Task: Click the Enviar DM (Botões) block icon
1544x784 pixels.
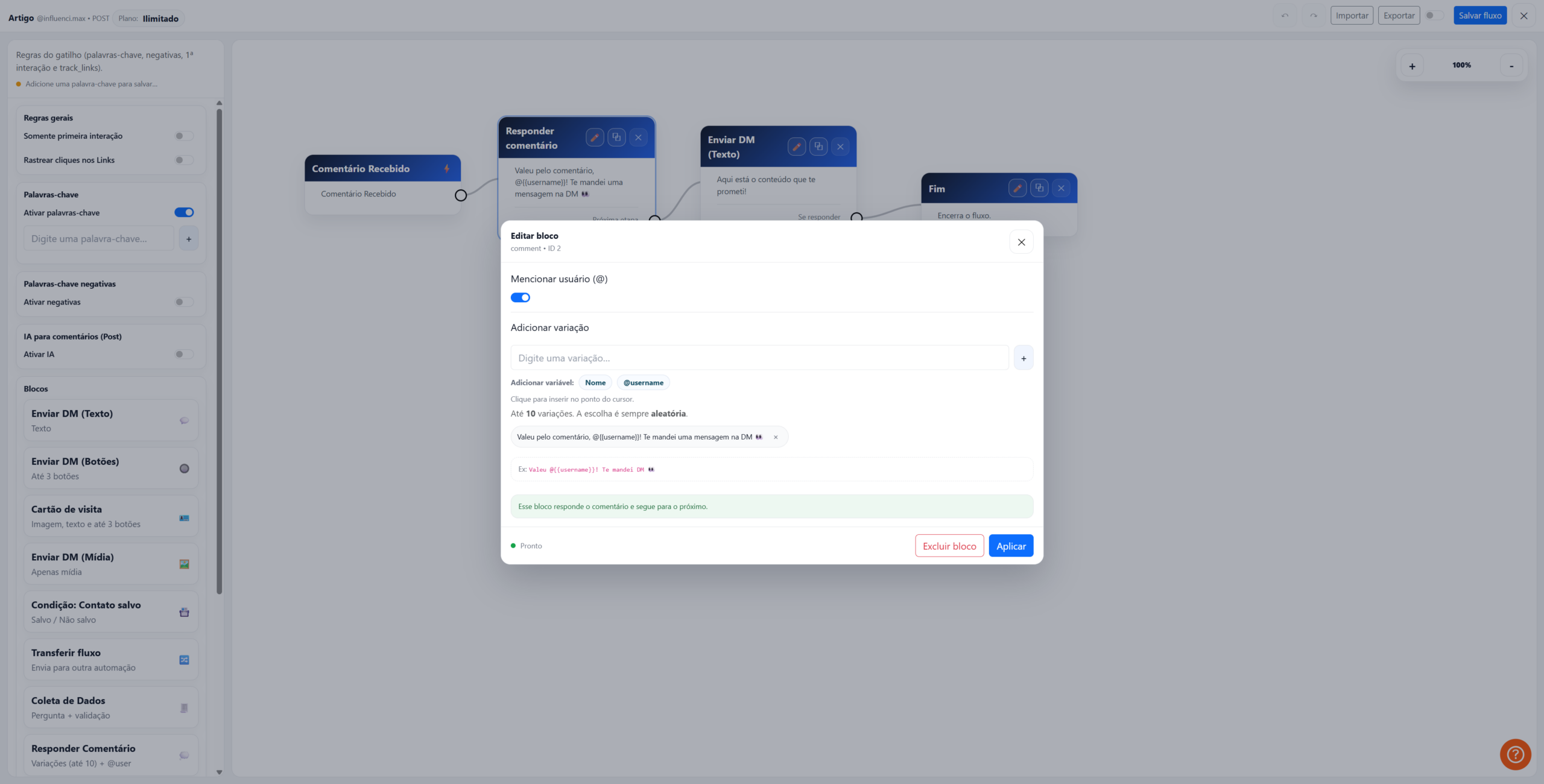Action: pos(185,469)
